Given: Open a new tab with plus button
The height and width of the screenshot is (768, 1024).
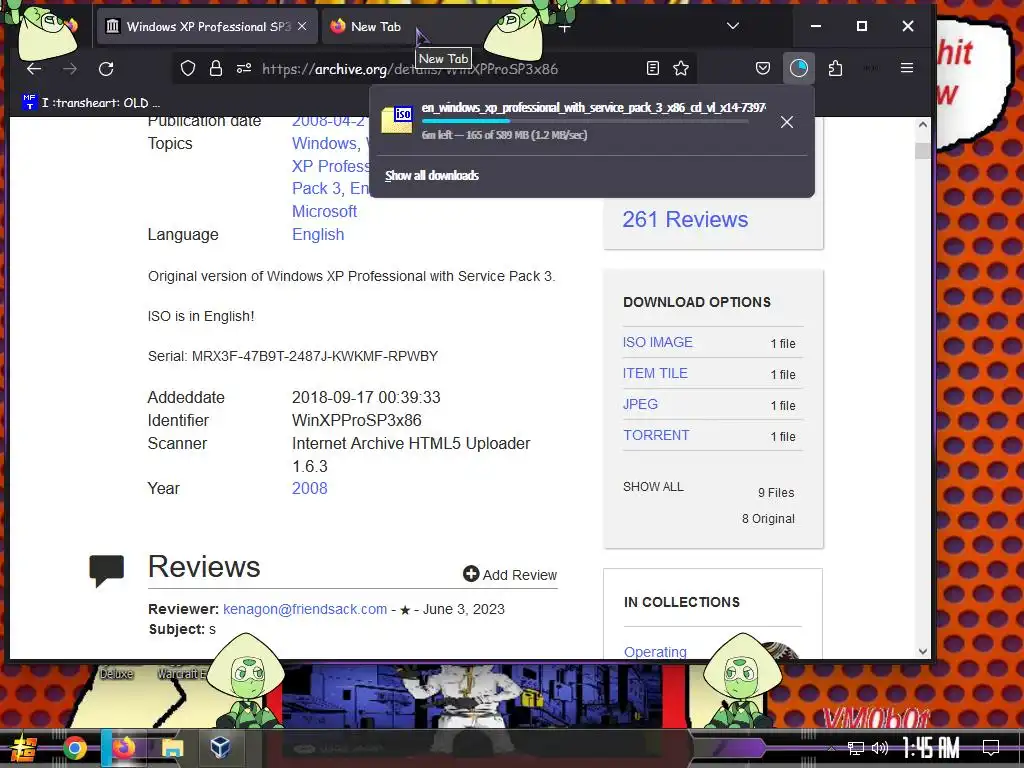Looking at the screenshot, I should pyautogui.click(x=565, y=27).
